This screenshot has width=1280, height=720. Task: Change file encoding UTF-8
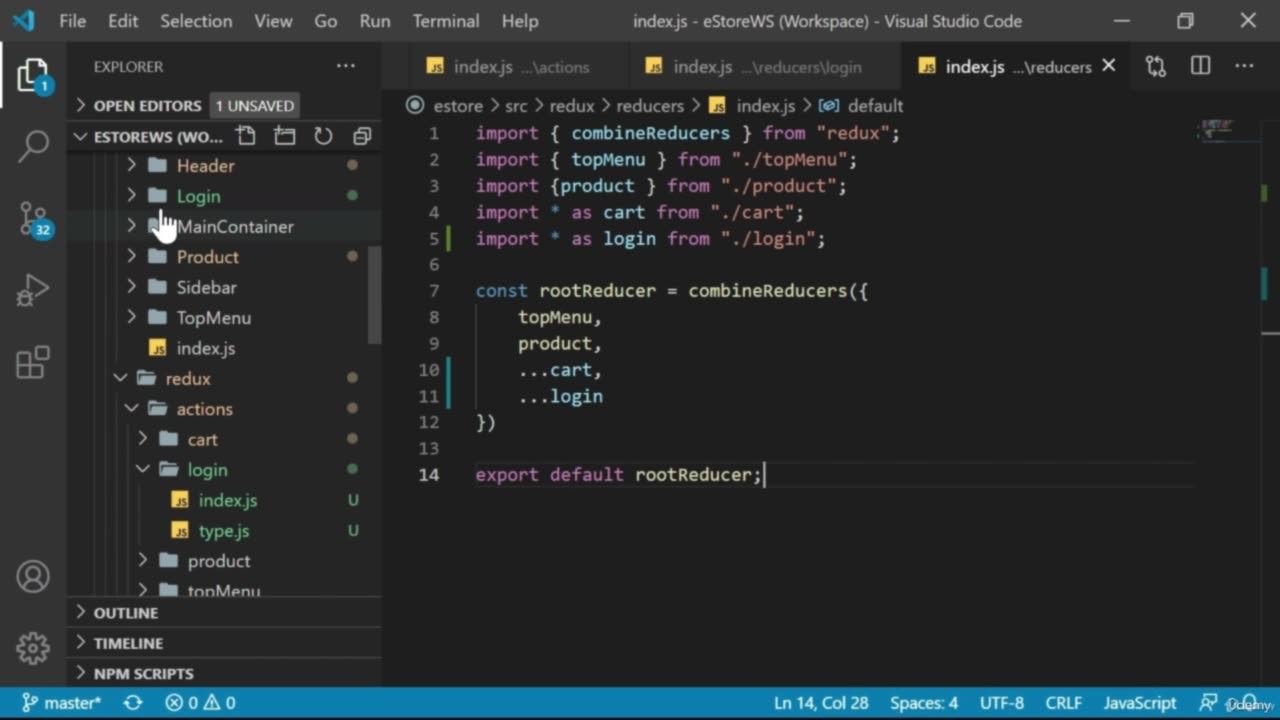click(x=1002, y=703)
